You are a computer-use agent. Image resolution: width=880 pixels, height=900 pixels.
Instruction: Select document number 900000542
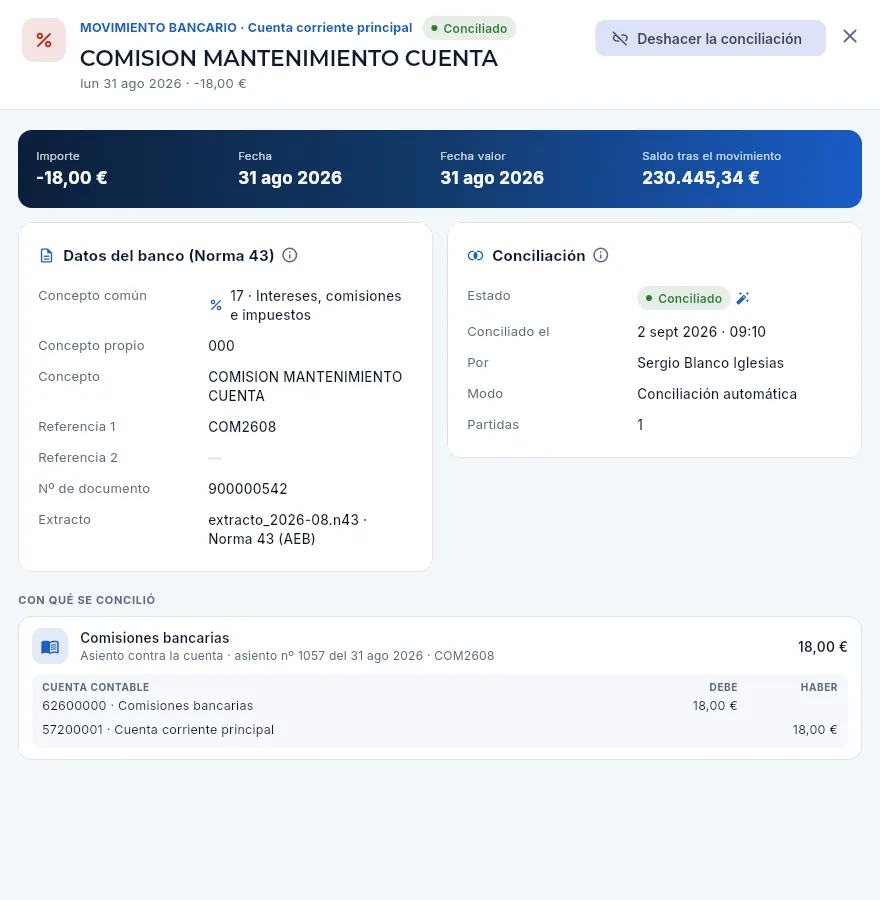click(x=248, y=488)
